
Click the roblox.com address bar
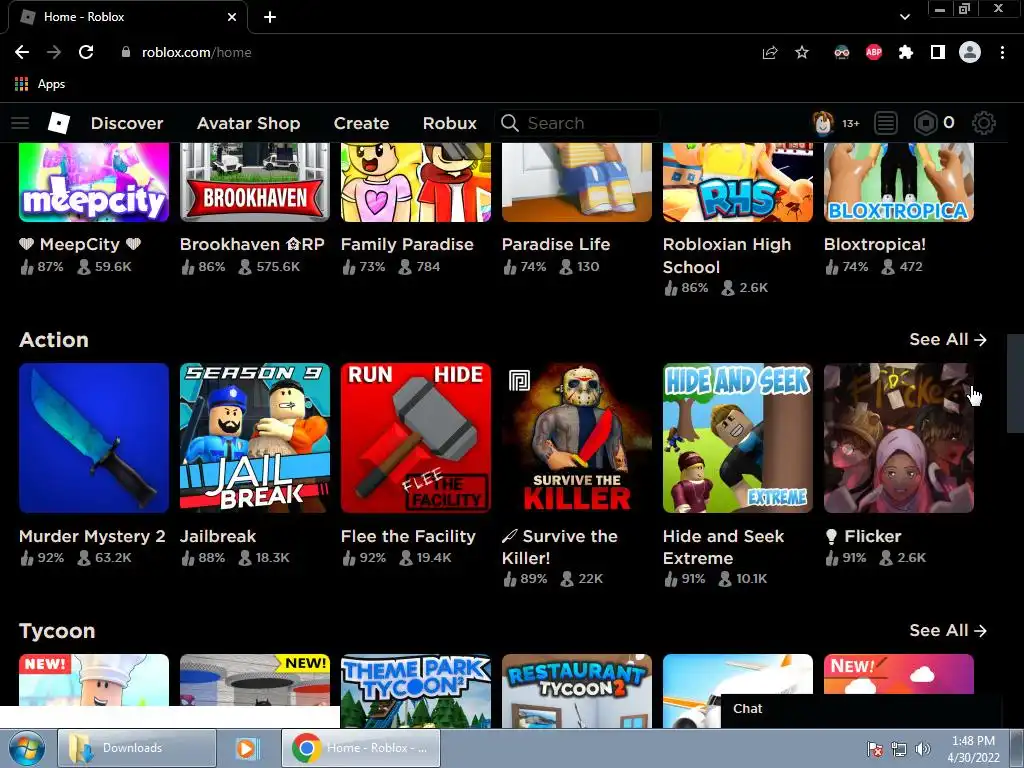[x=431, y=52]
